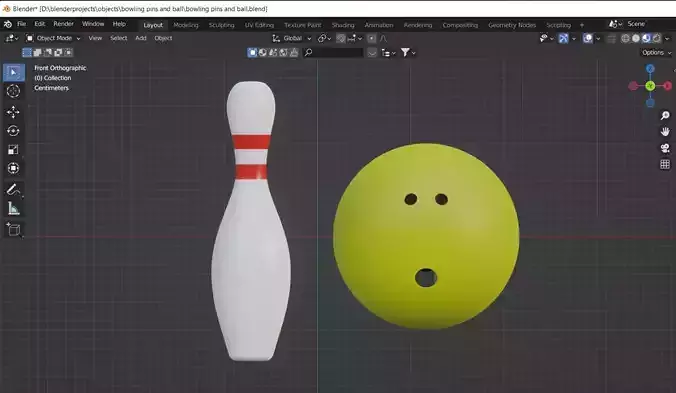Set selection mode to New (first square icon)
The height and width of the screenshot is (393, 676).
coord(27,53)
